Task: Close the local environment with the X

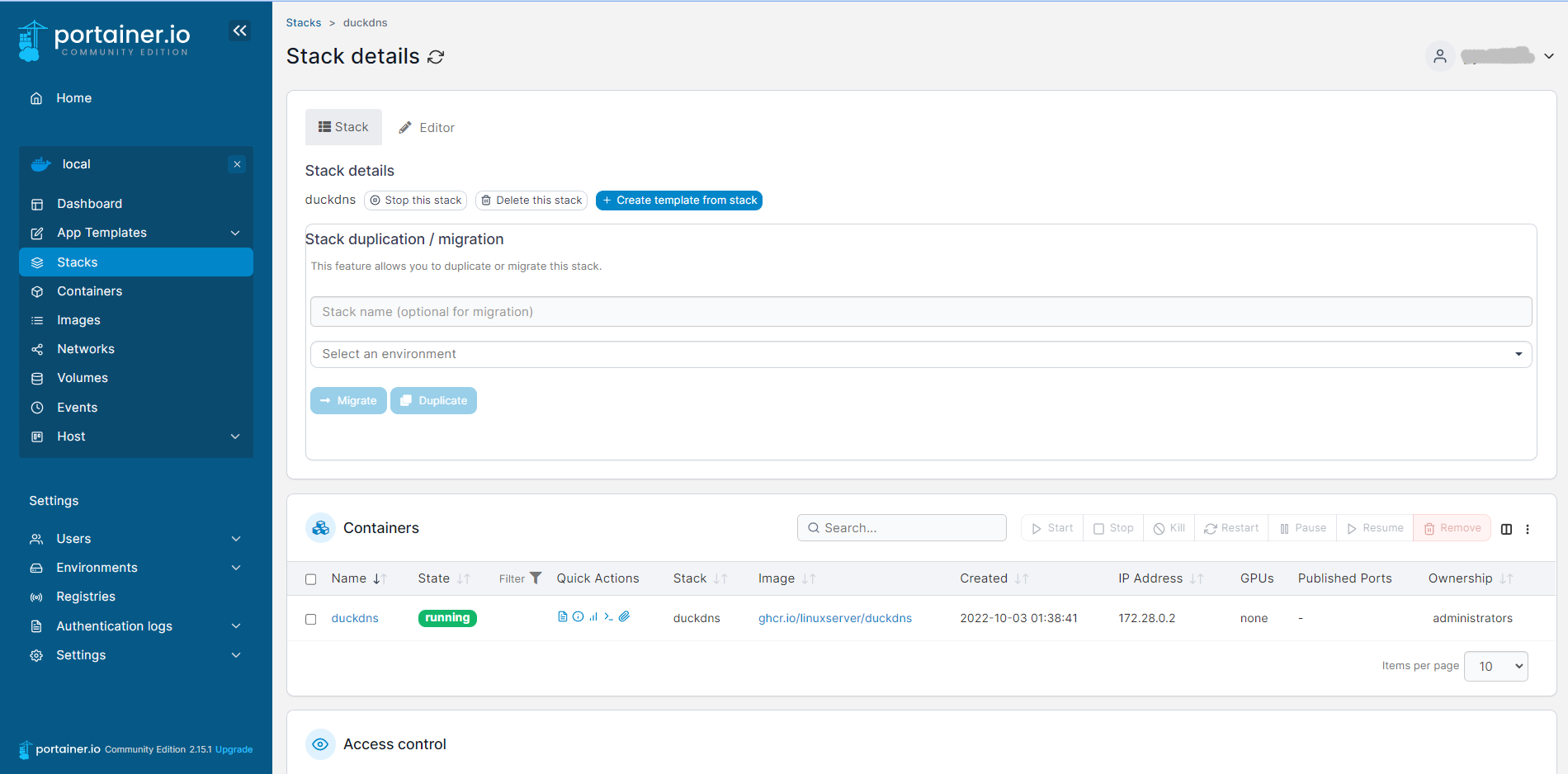Action: tap(237, 164)
